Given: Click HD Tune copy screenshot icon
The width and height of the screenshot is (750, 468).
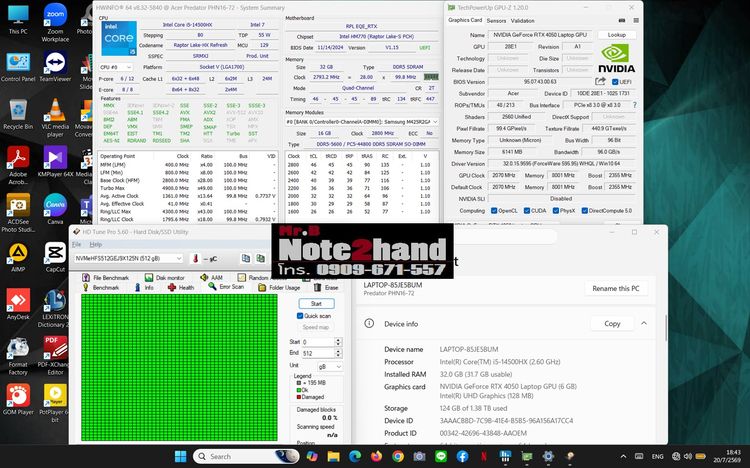Looking at the screenshot, I should (x=261, y=258).
